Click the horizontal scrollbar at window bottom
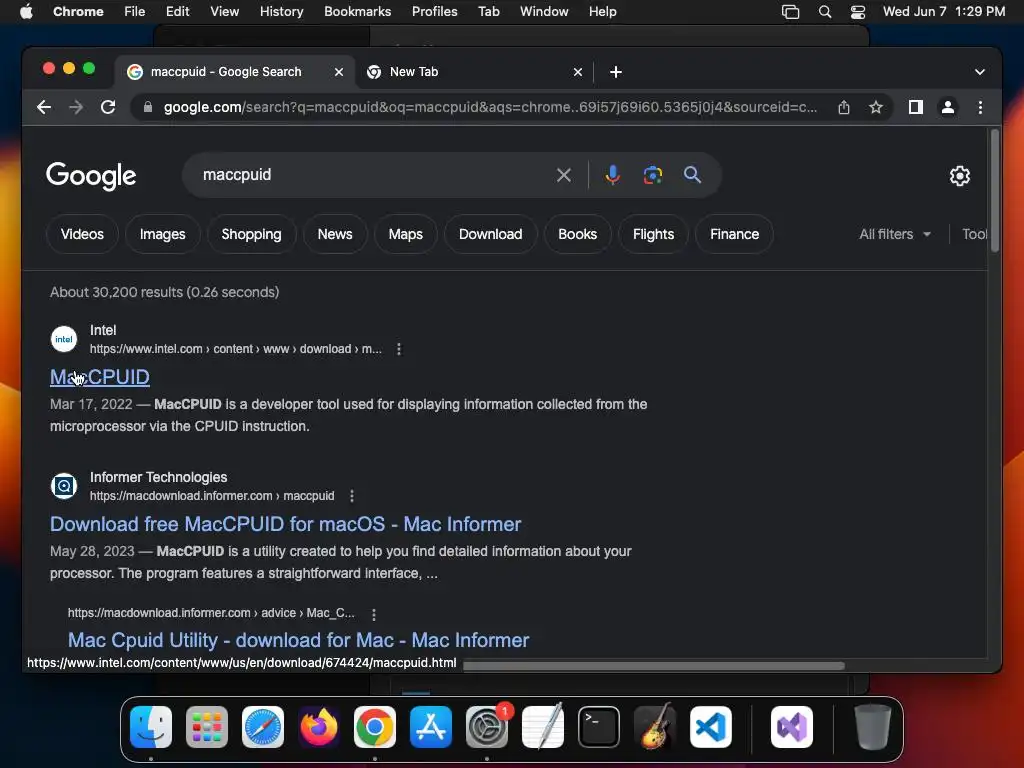 click(x=653, y=665)
